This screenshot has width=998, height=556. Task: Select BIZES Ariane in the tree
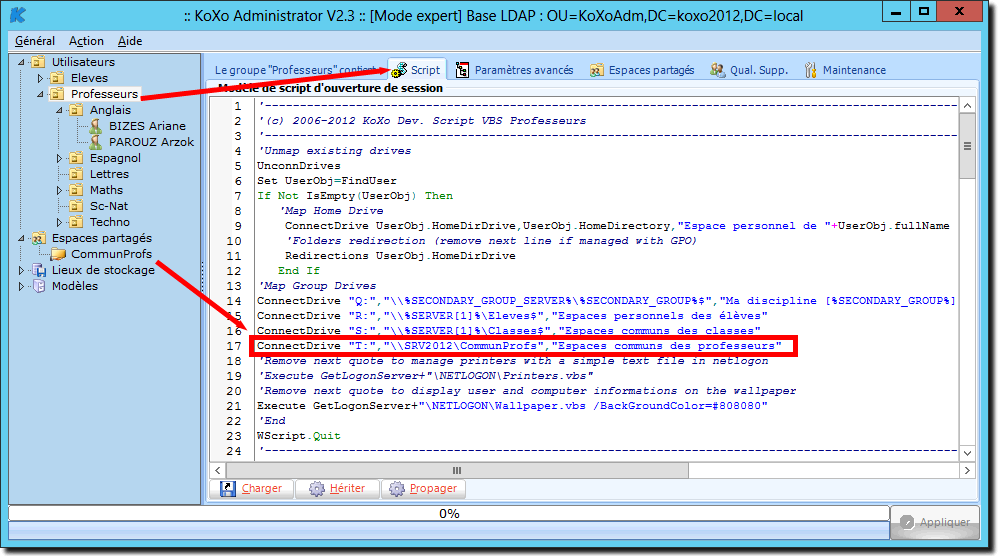pos(147,126)
